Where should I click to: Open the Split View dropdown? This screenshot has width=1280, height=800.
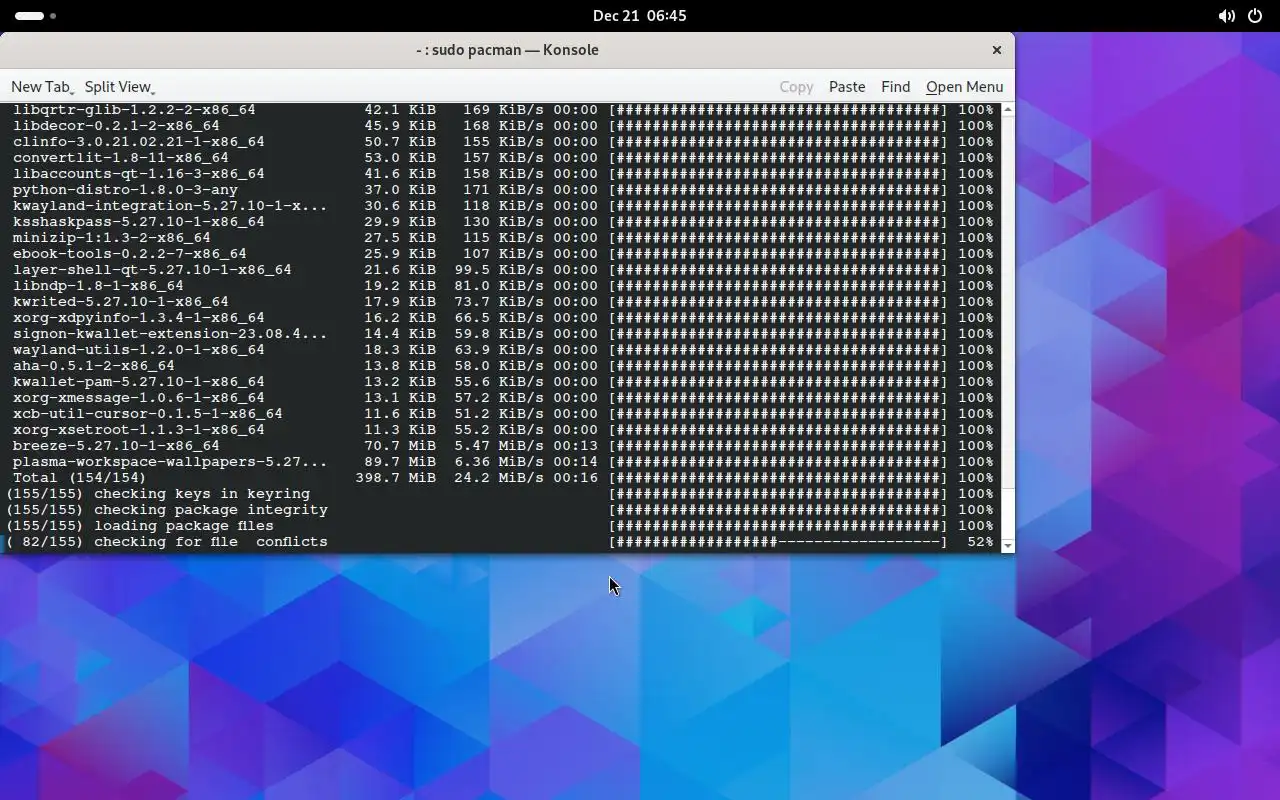pyautogui.click(x=119, y=87)
